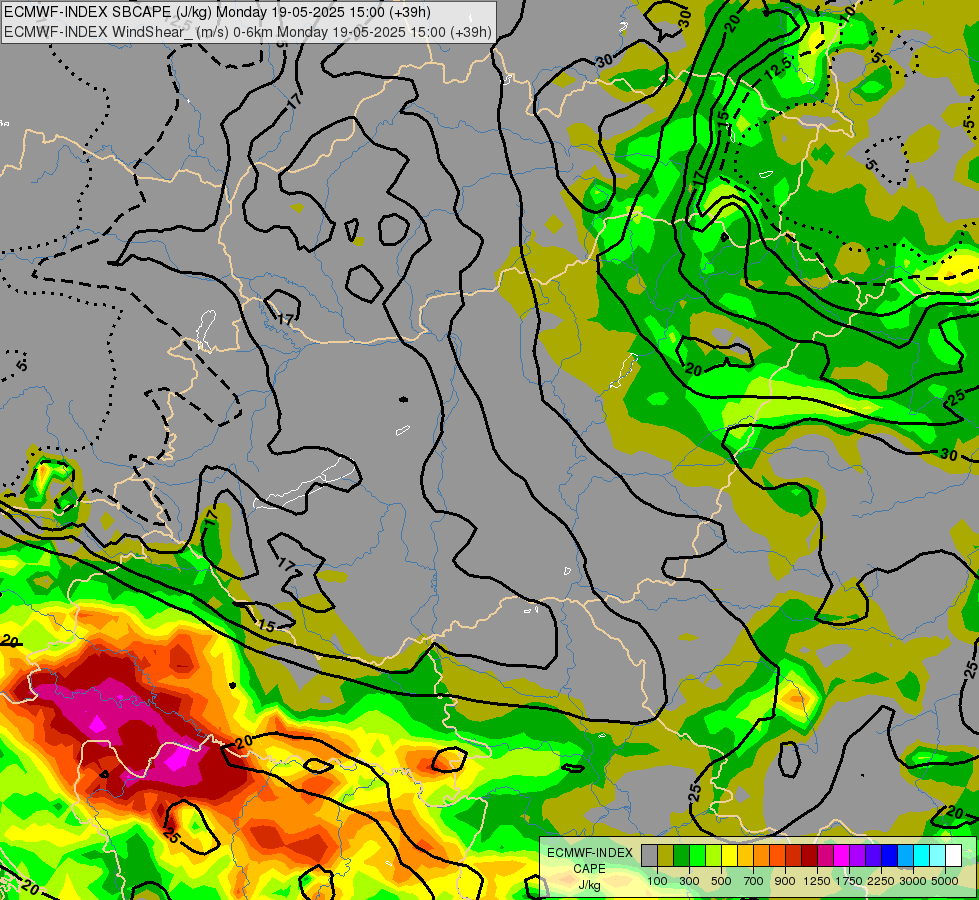The height and width of the screenshot is (900, 979).
Task: Click the 2250 tick label in the legend
Action: (881, 881)
